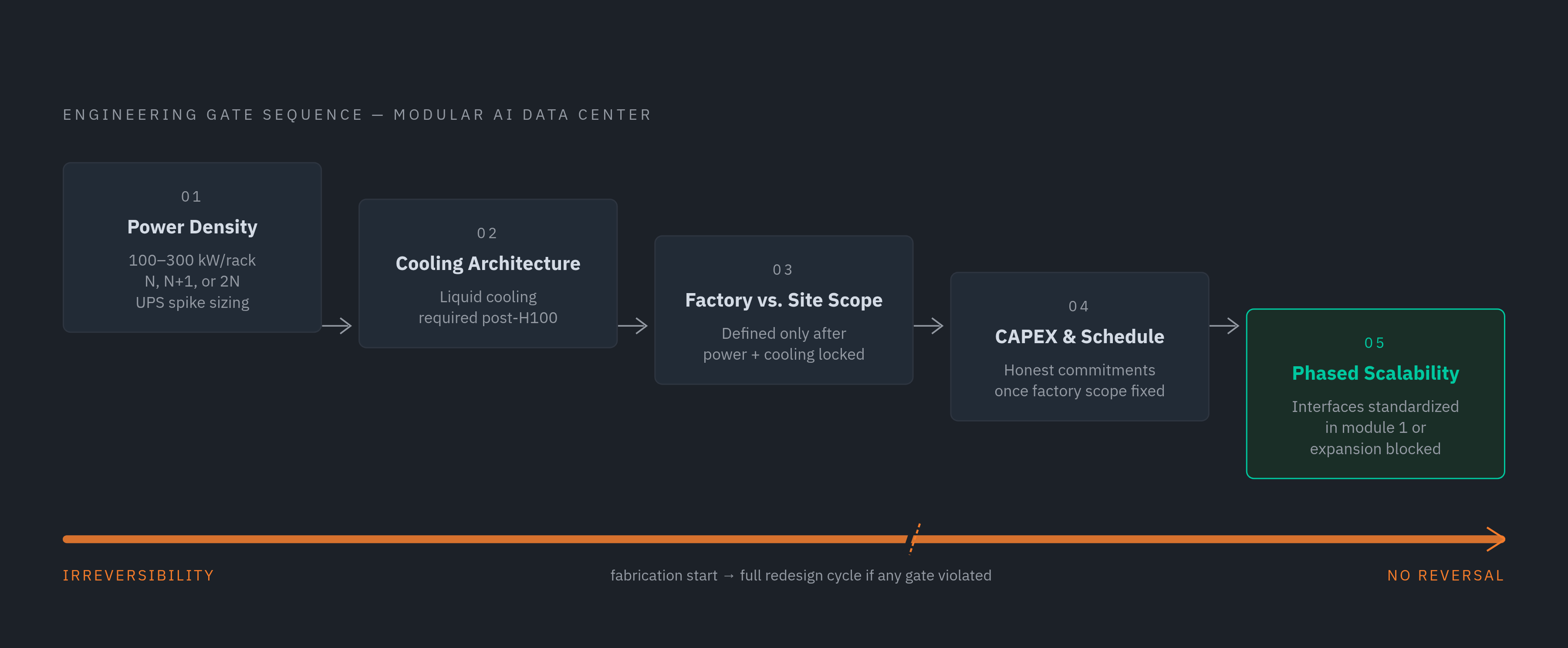This screenshot has height=648, width=1568.
Task: Select the '01' step number
Action: tap(192, 196)
